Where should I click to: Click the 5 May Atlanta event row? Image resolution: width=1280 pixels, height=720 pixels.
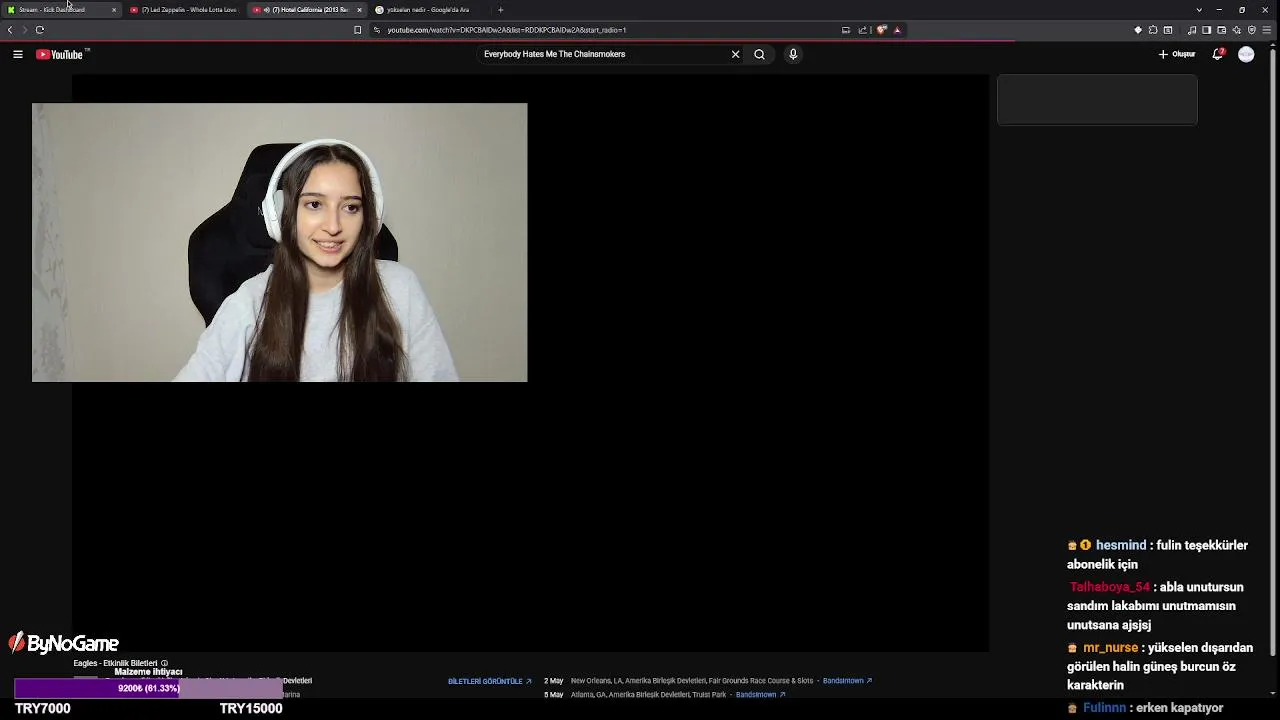[x=665, y=694]
